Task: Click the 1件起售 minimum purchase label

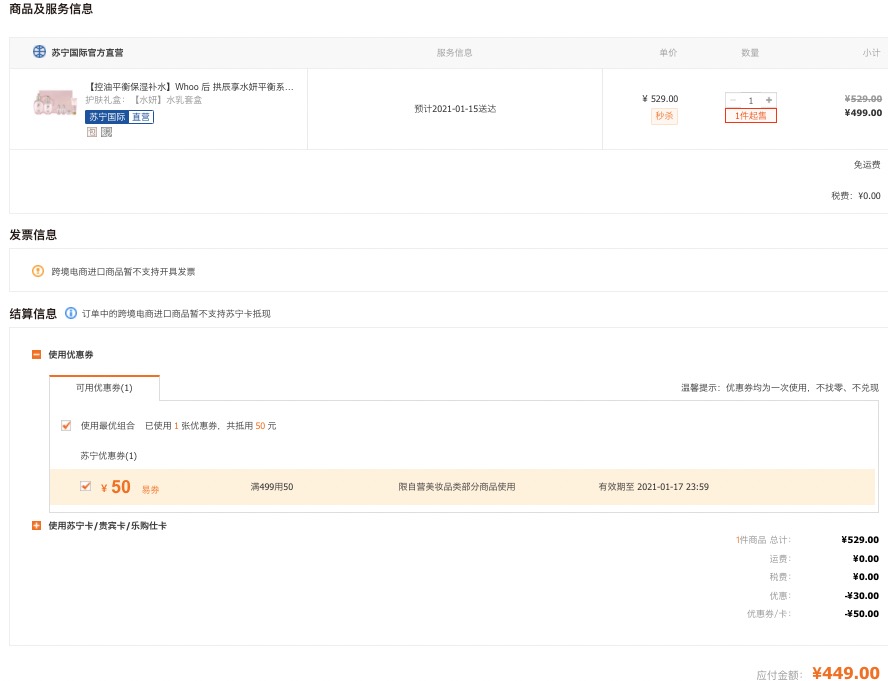Action: 751,116
